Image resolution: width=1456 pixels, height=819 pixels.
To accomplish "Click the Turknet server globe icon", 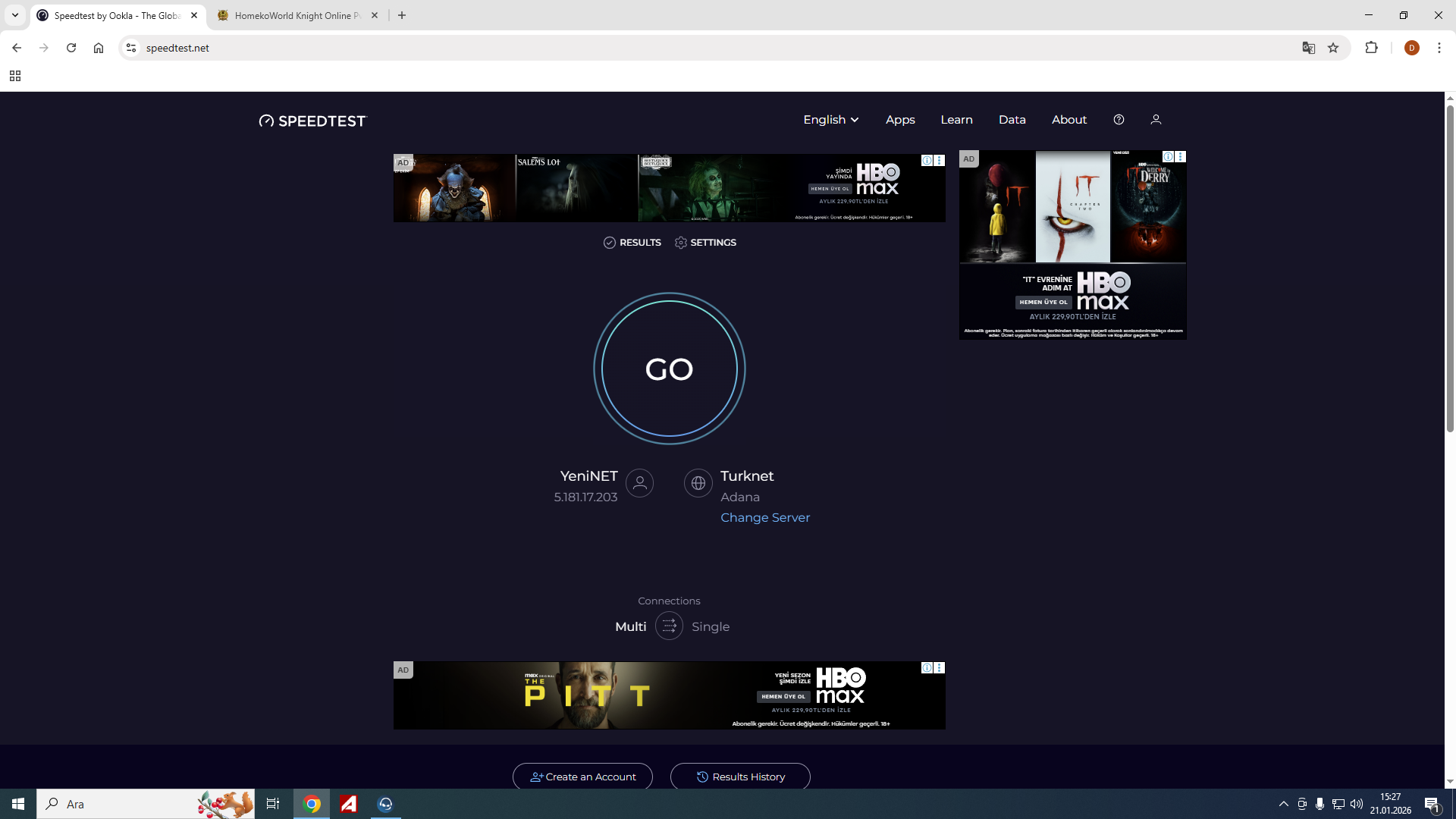I will (x=698, y=483).
